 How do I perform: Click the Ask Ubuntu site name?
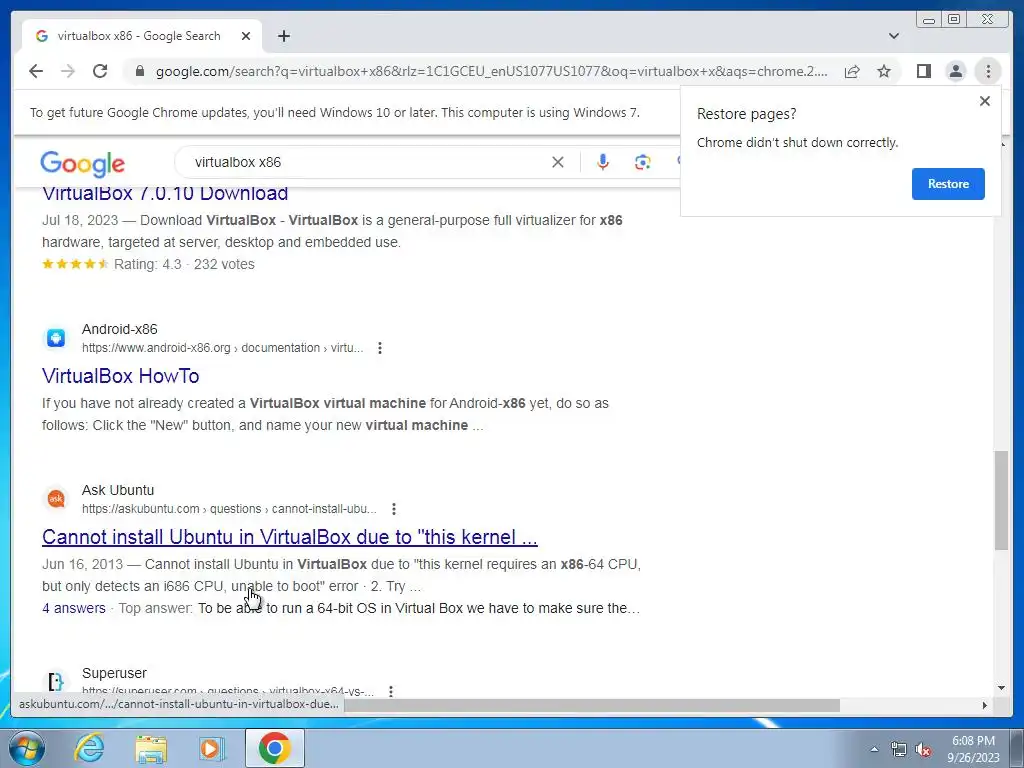tap(118, 490)
